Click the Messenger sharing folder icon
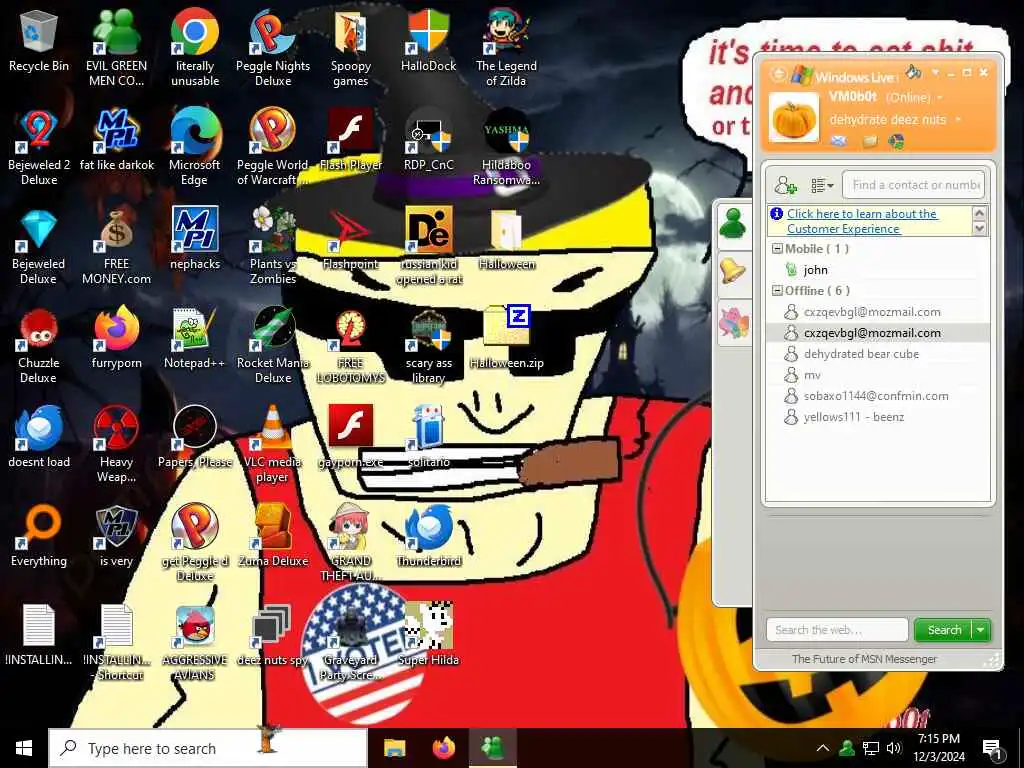 [x=870, y=140]
